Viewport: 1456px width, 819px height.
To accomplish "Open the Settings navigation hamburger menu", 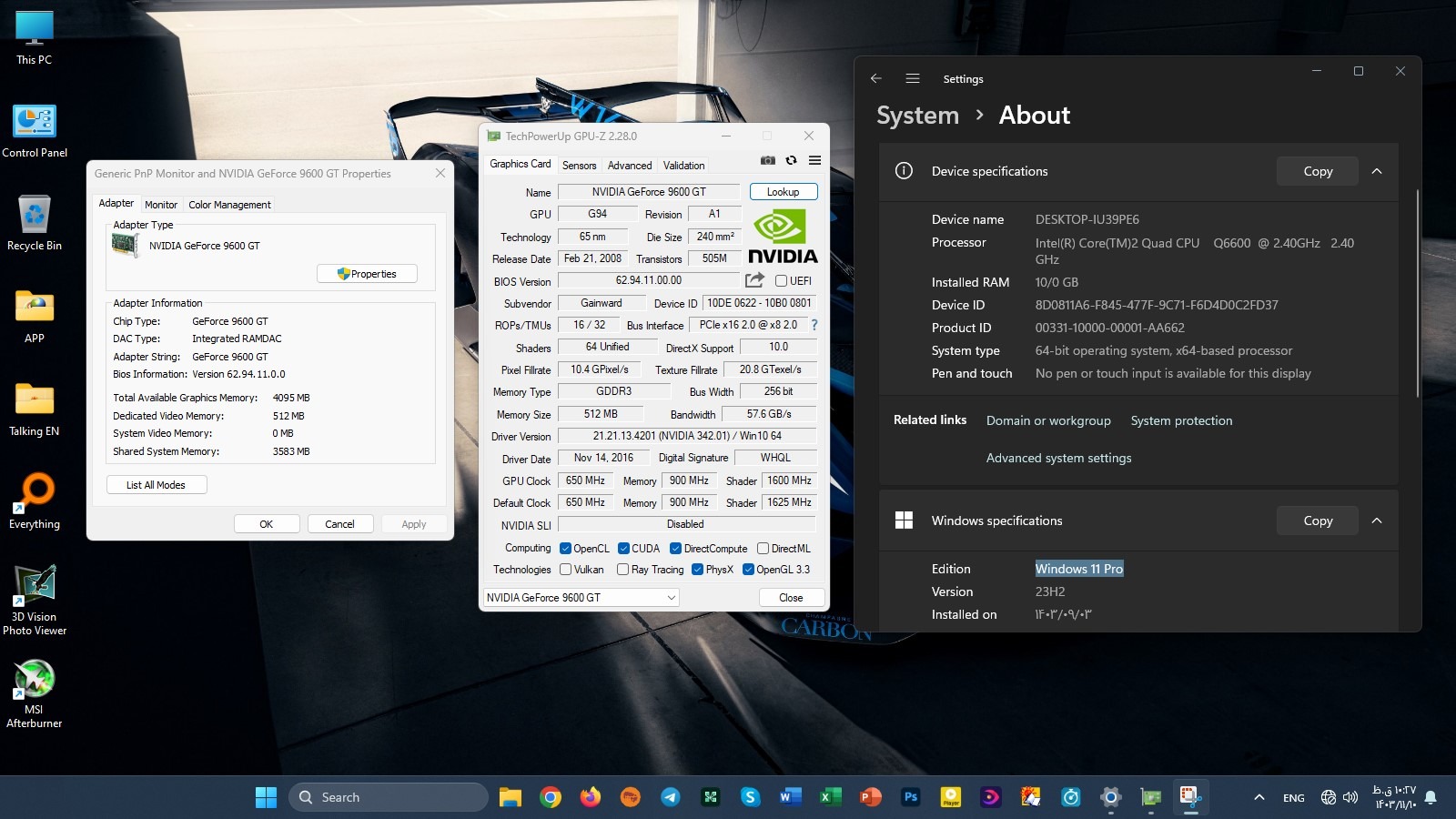I will (913, 79).
